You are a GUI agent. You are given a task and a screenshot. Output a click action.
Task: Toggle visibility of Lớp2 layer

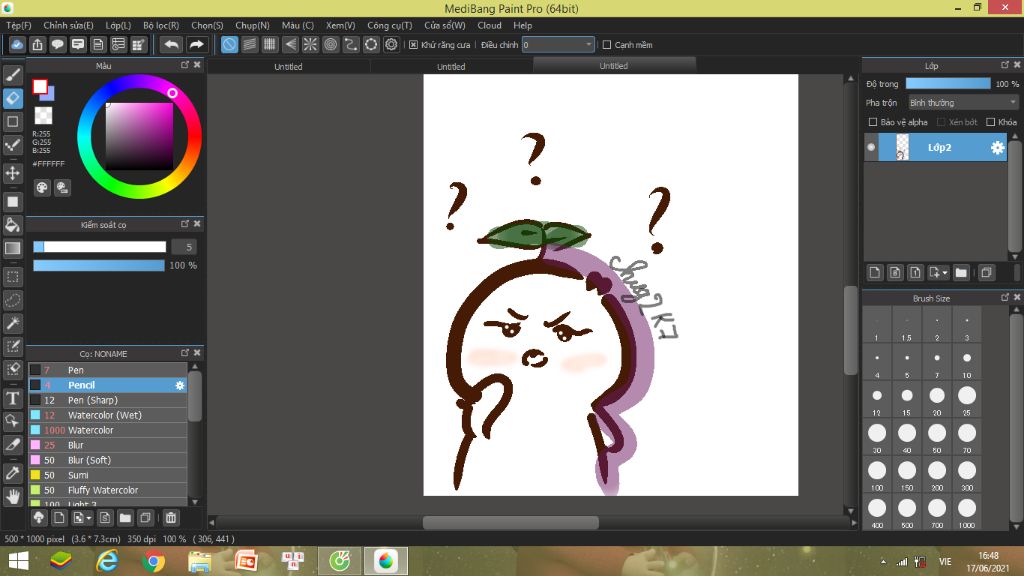[871, 148]
